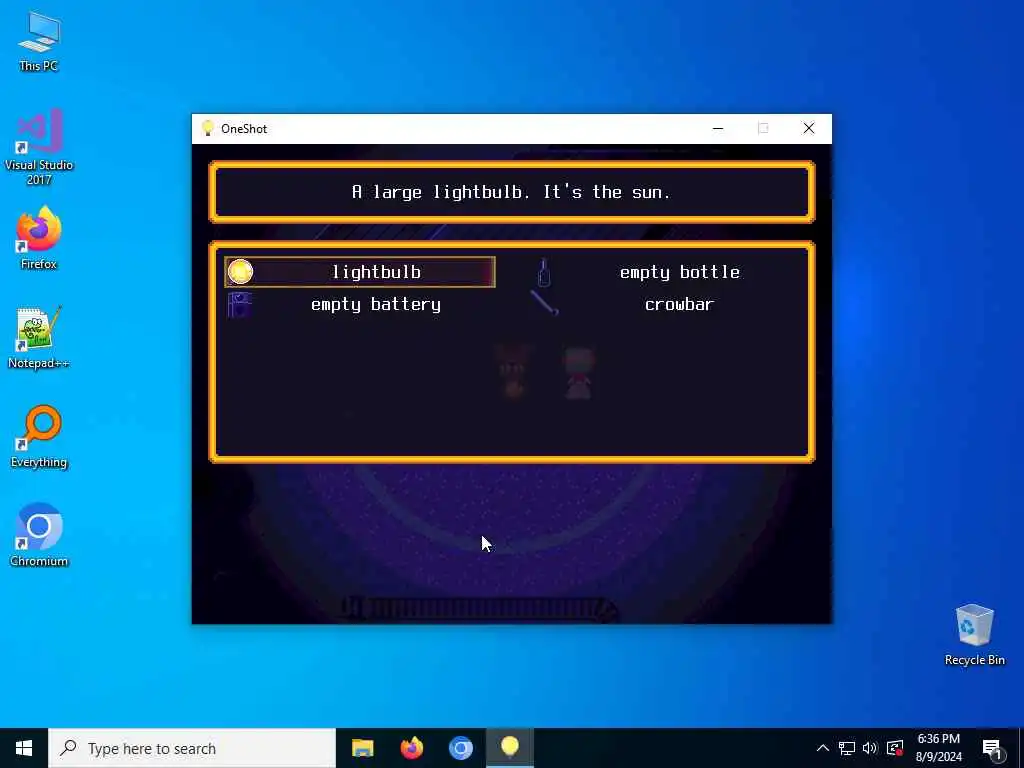Show hidden system tray icons
This screenshot has height=768, width=1024.
click(823, 748)
